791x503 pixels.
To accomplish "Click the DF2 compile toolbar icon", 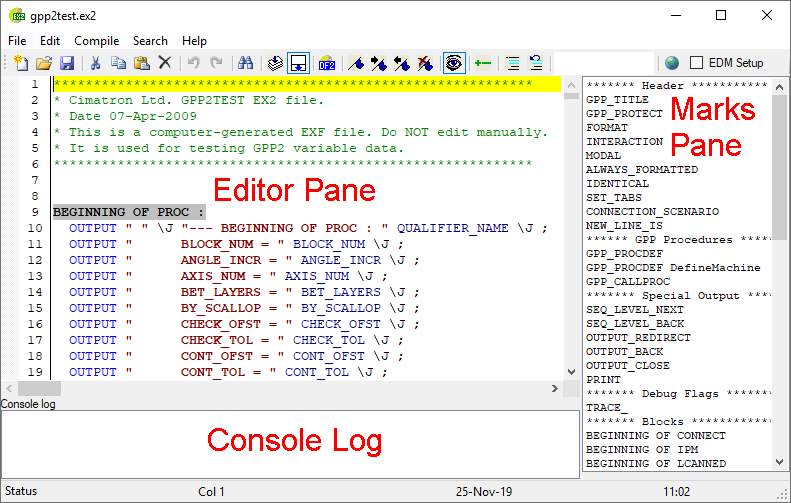I will pyautogui.click(x=327, y=63).
